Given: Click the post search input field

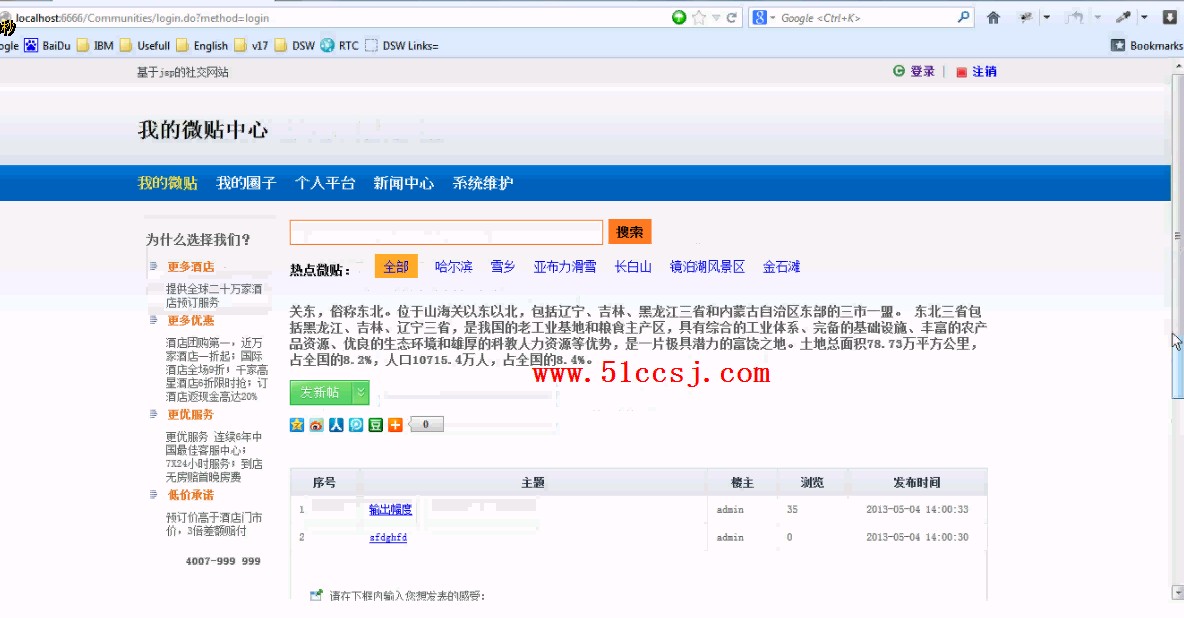Looking at the screenshot, I should tap(446, 232).
